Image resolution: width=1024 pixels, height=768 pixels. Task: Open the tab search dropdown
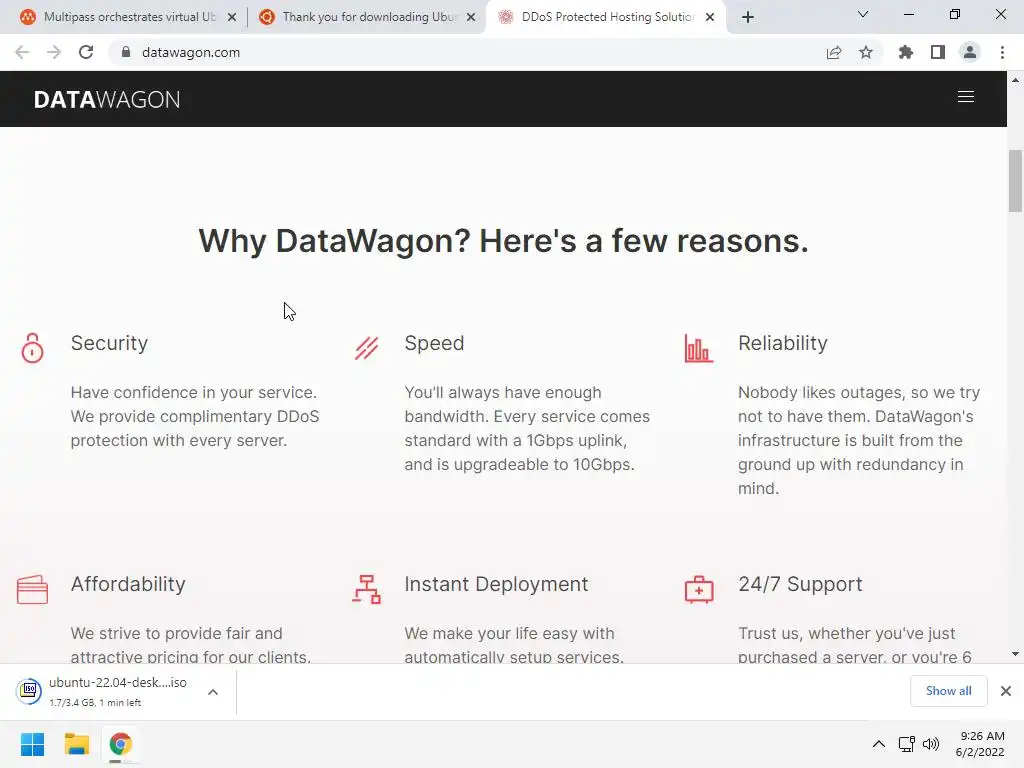[863, 14]
